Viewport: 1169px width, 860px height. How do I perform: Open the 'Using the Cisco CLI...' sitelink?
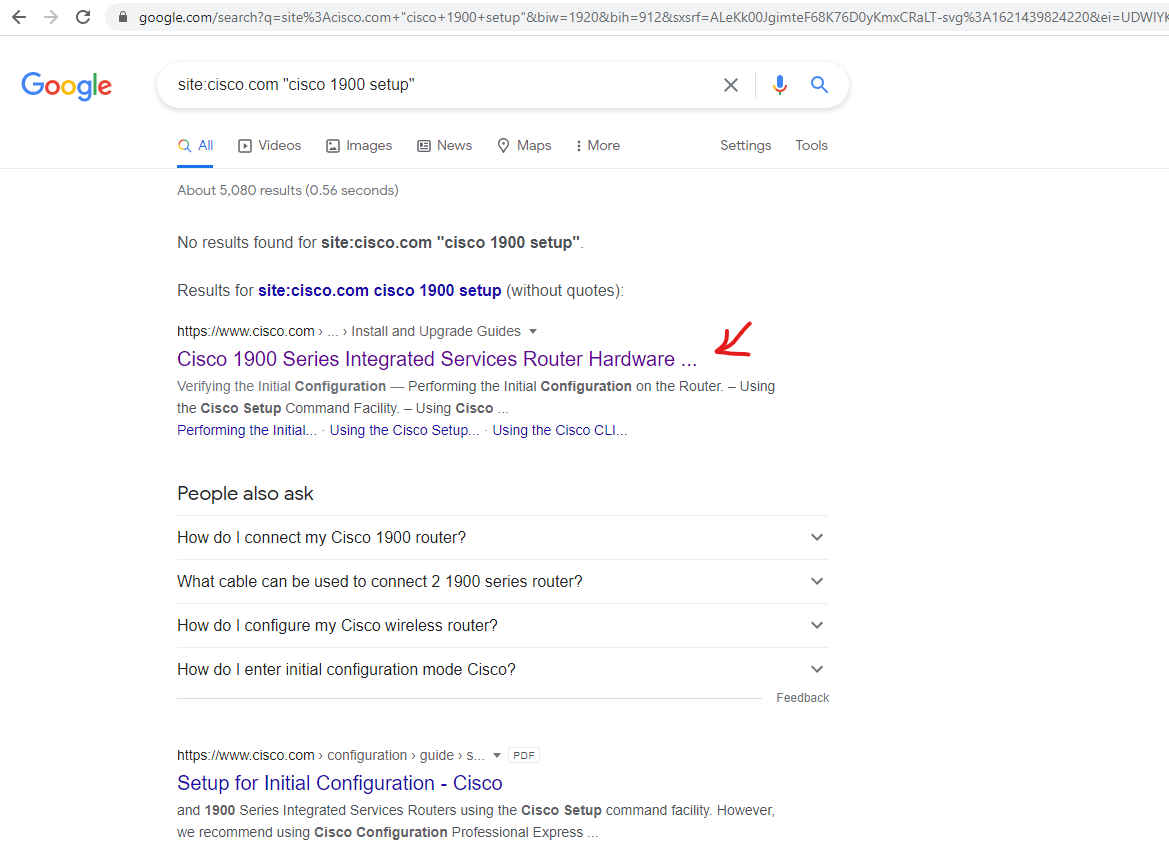click(x=560, y=431)
